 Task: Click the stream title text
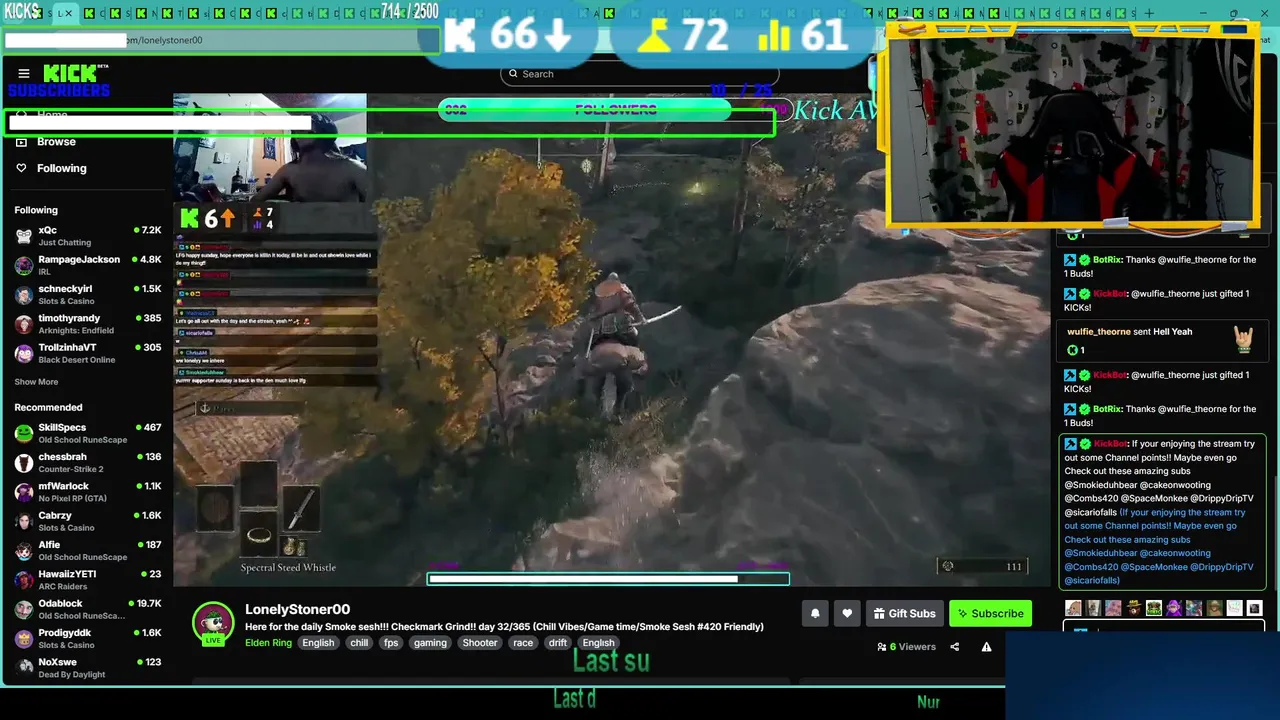(504, 627)
